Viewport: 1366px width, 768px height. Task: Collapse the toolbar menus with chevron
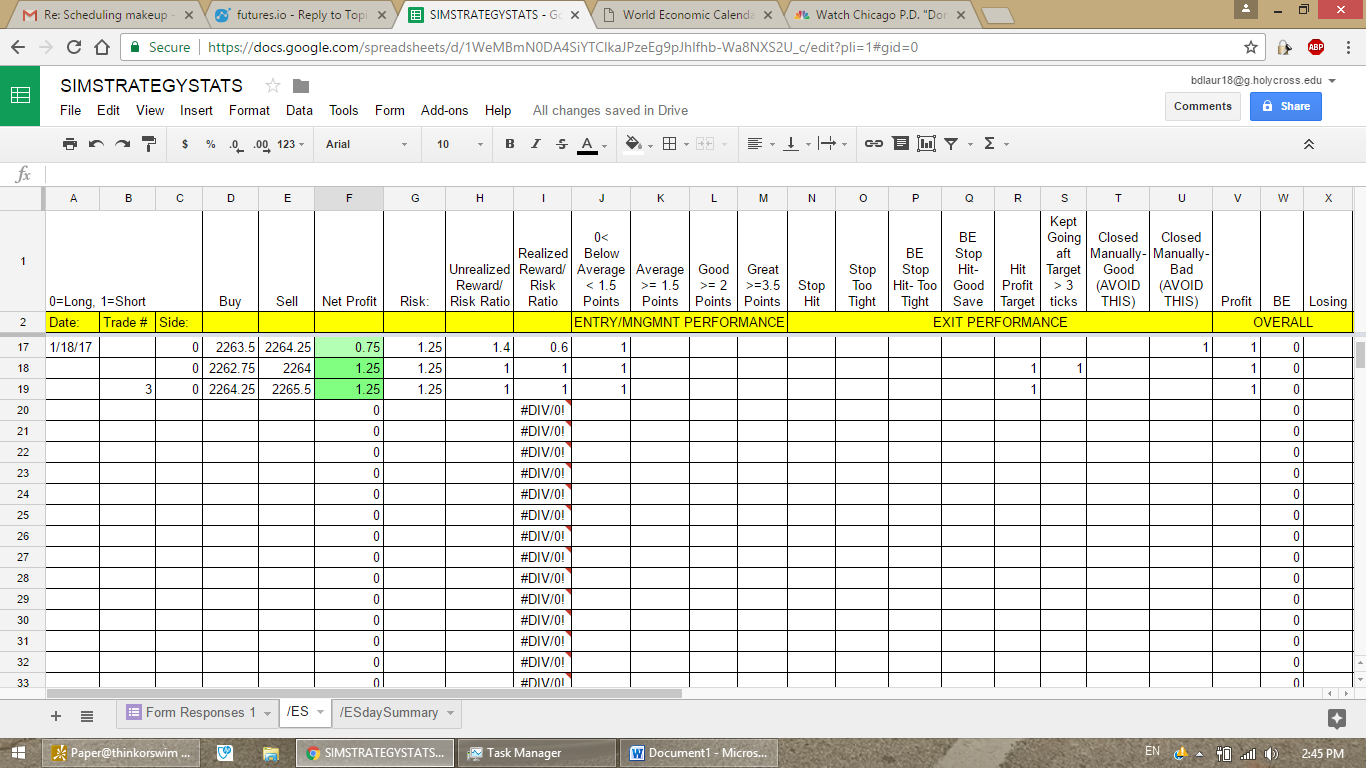1308,144
